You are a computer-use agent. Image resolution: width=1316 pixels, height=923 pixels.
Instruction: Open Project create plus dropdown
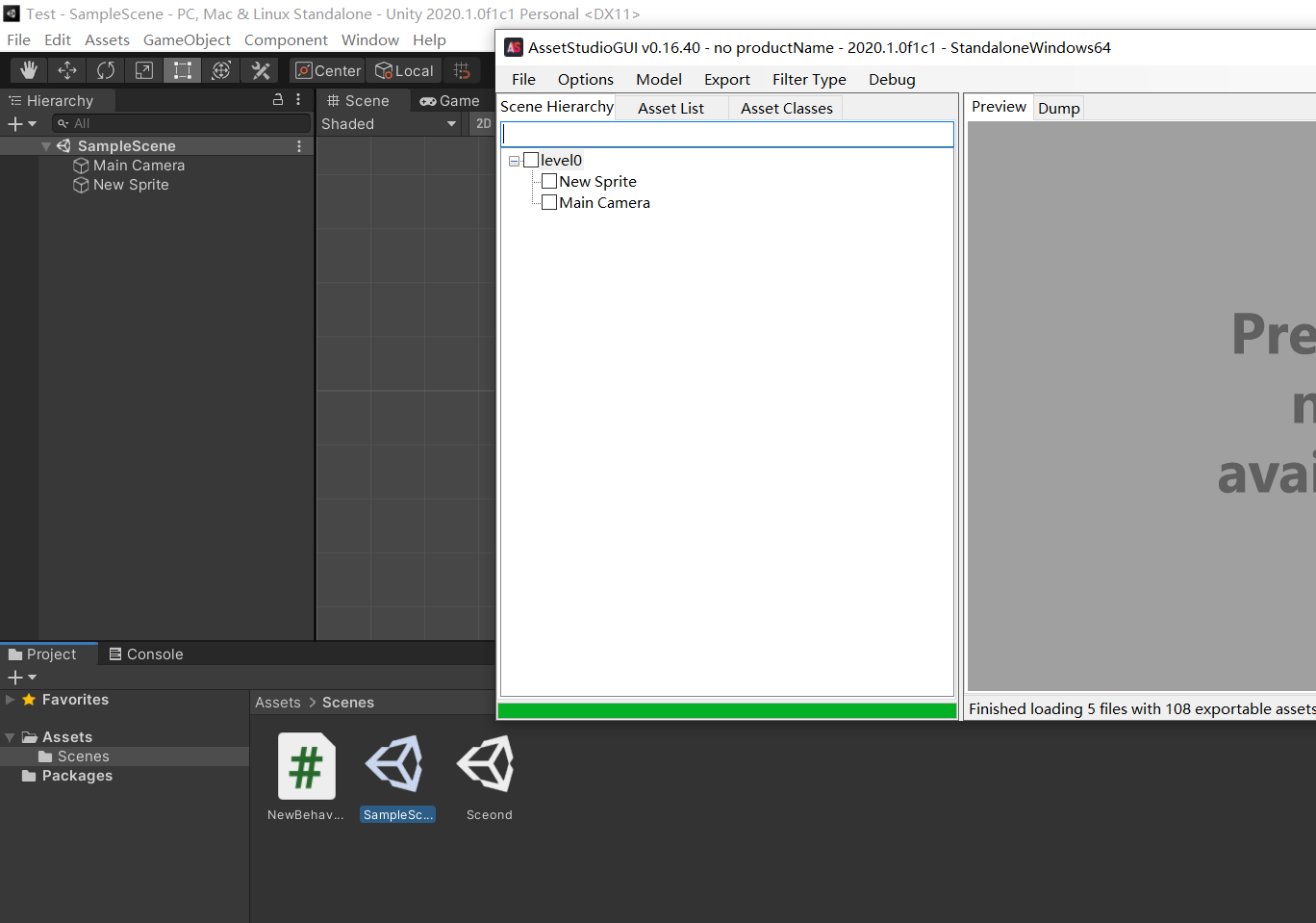pyautogui.click(x=22, y=678)
